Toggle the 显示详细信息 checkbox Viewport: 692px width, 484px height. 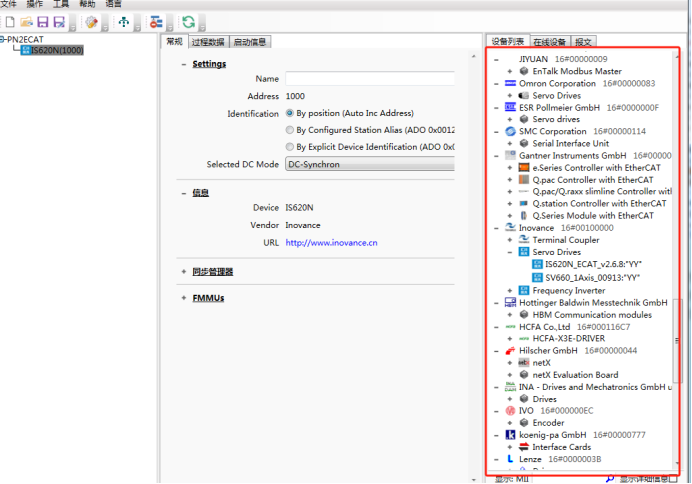673,479
